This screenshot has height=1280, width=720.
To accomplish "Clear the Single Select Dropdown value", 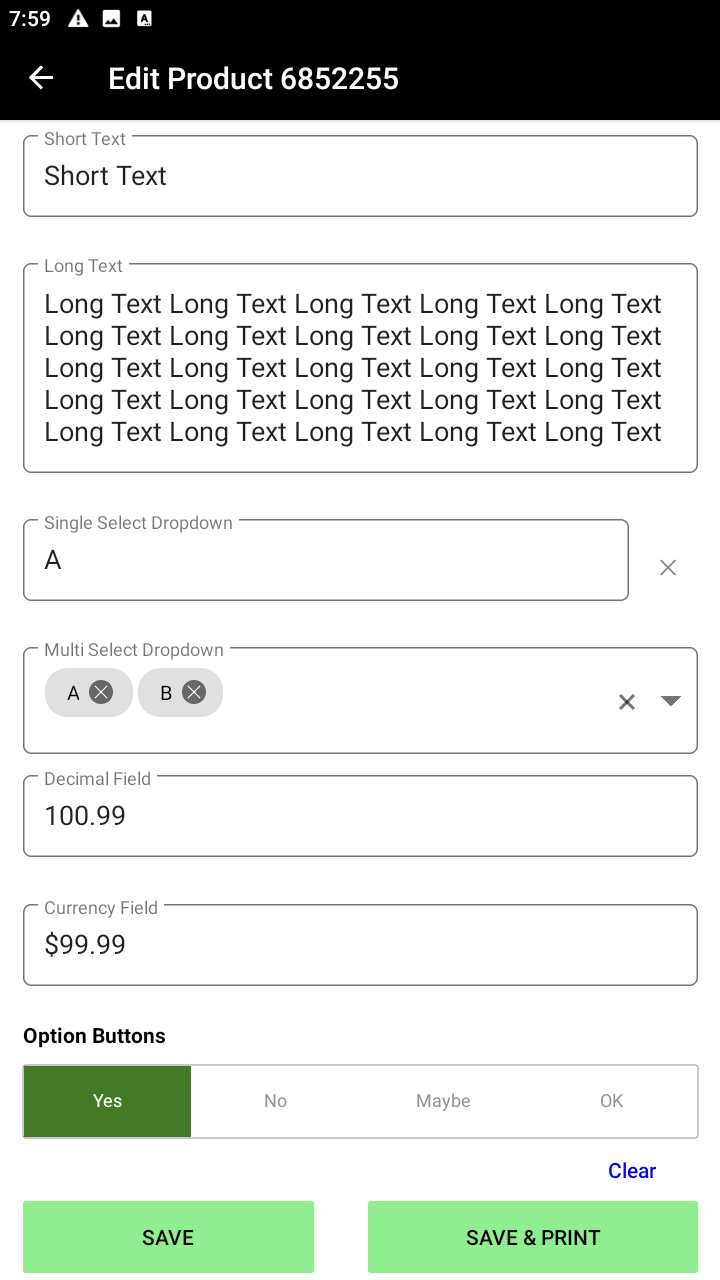I will 668,568.
